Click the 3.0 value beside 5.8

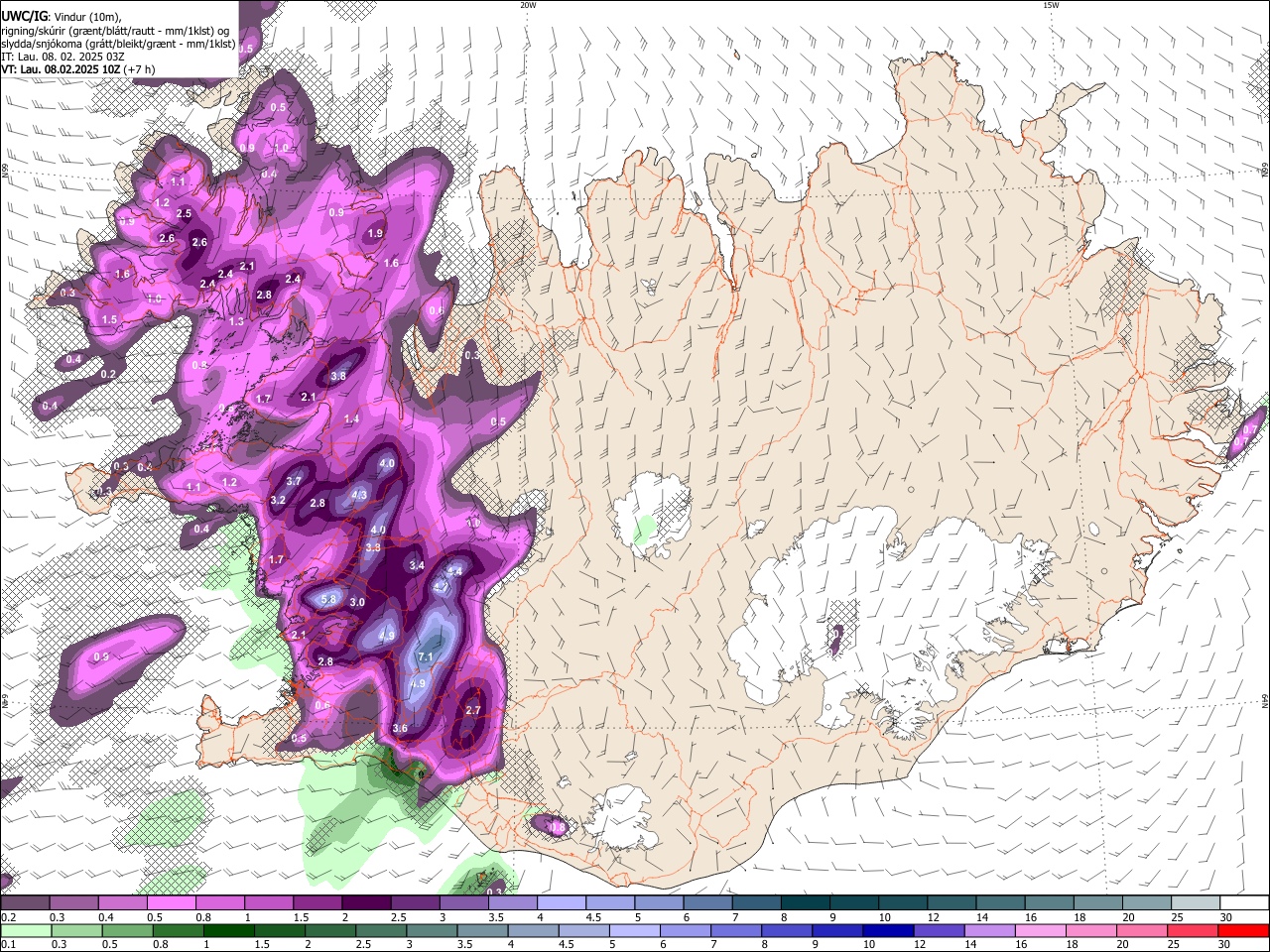coord(357,602)
